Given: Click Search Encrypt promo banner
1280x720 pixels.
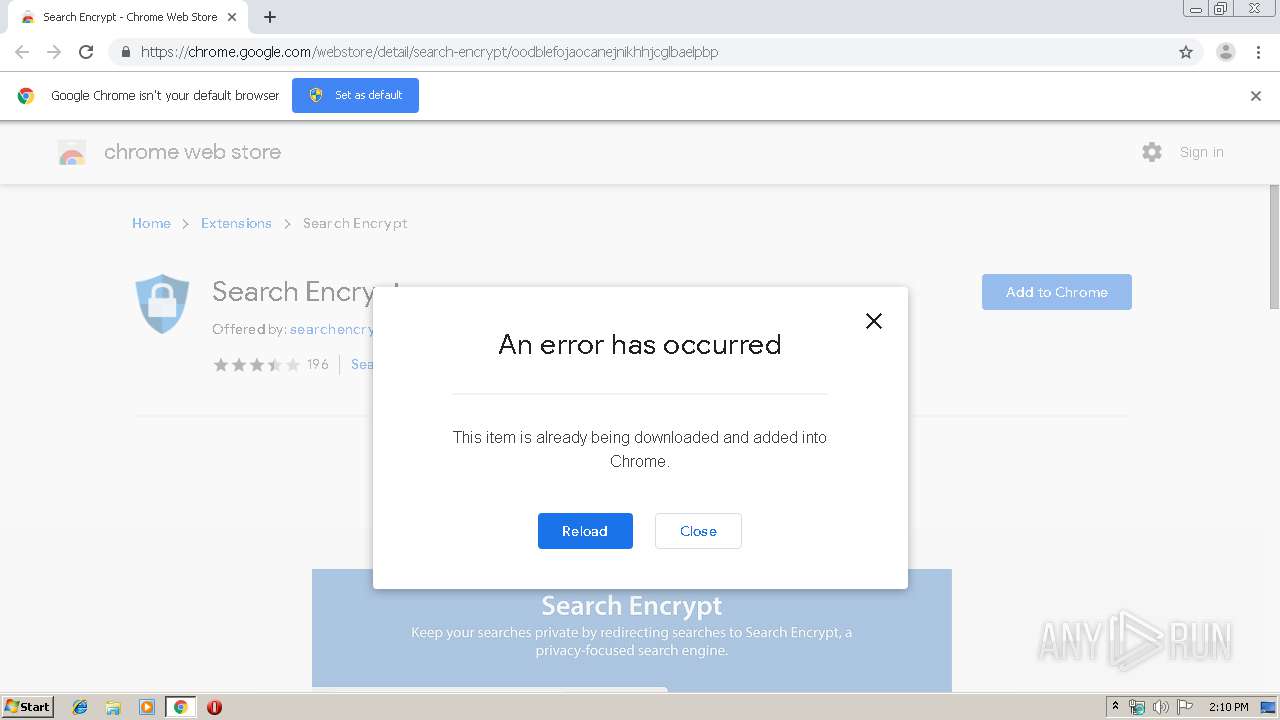Looking at the screenshot, I should (632, 628).
